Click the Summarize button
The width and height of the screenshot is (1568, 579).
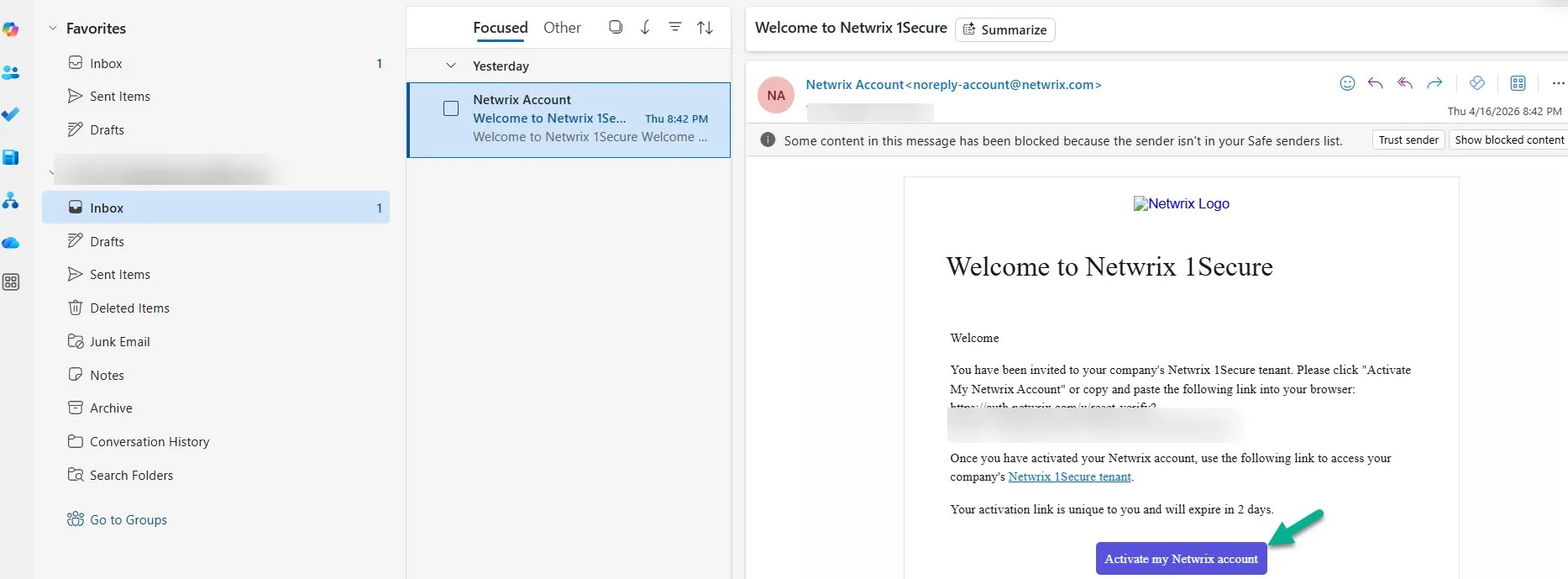1005,29
